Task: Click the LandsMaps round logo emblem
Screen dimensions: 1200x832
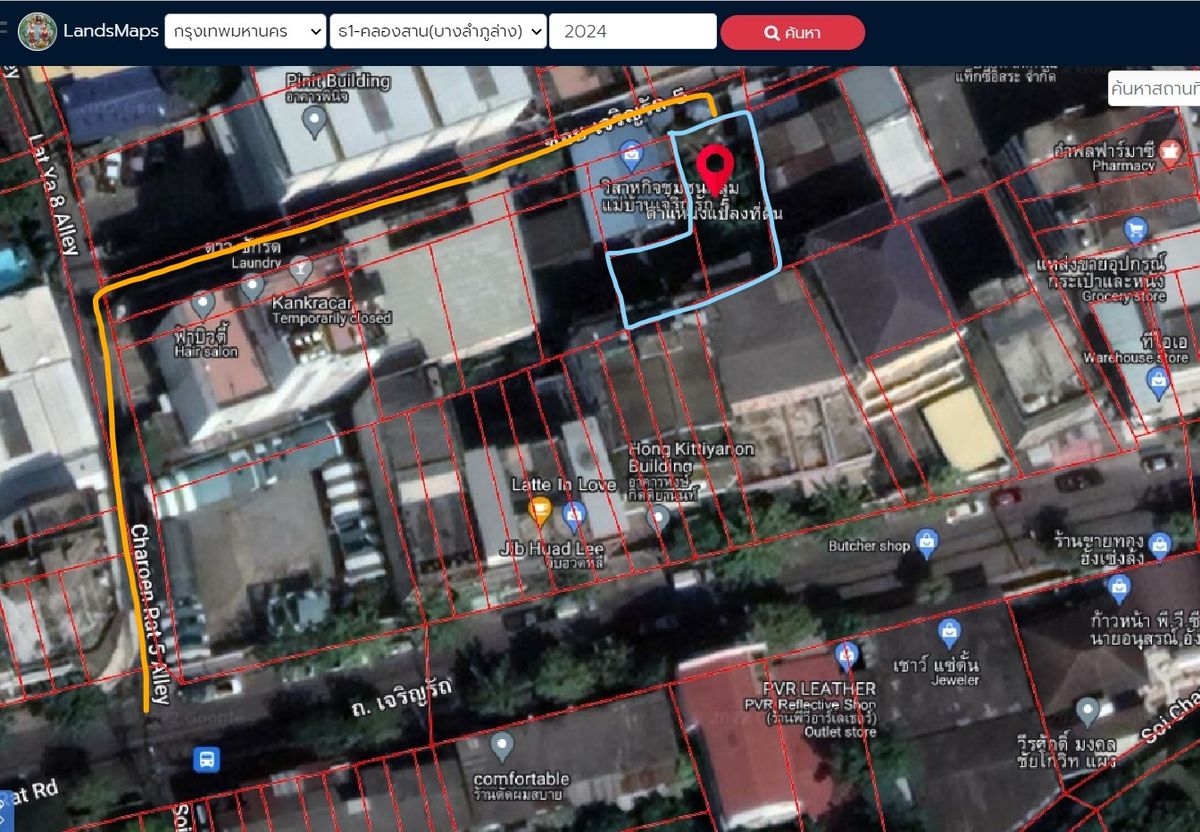Action: 38,32
